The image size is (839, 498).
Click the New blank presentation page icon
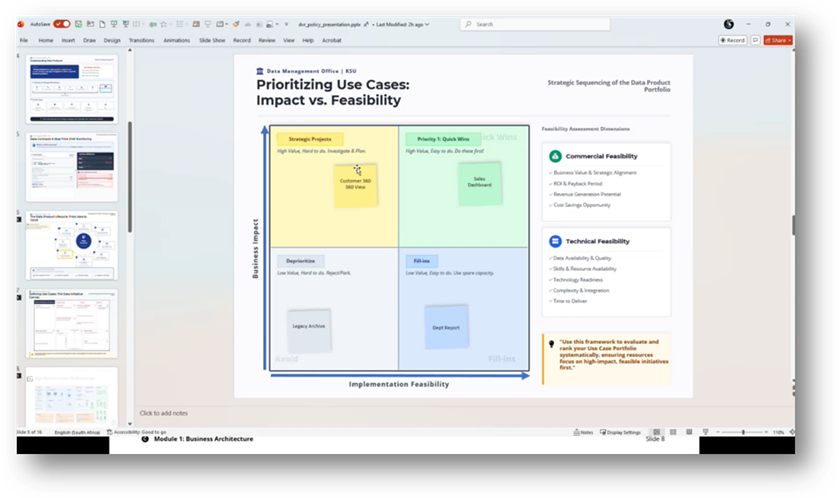point(102,24)
